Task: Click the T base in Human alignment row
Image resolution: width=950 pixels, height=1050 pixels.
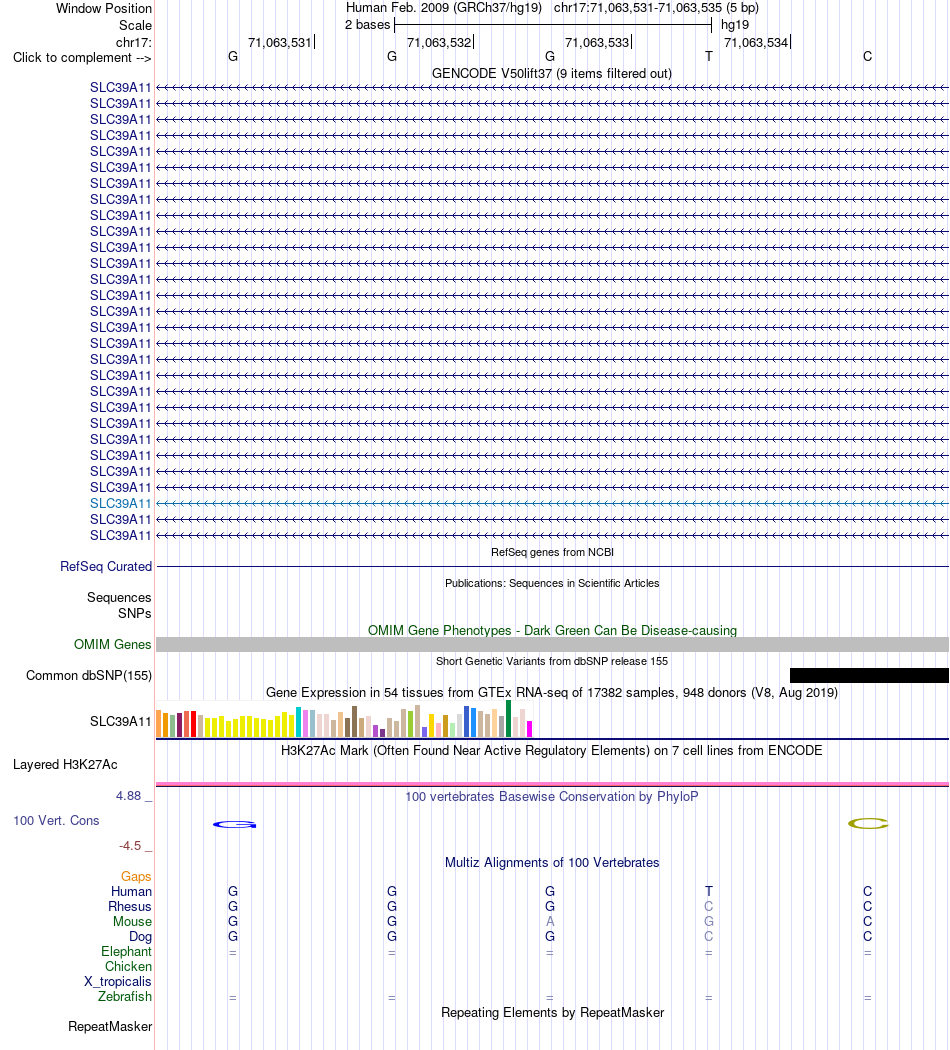Action: click(708, 891)
